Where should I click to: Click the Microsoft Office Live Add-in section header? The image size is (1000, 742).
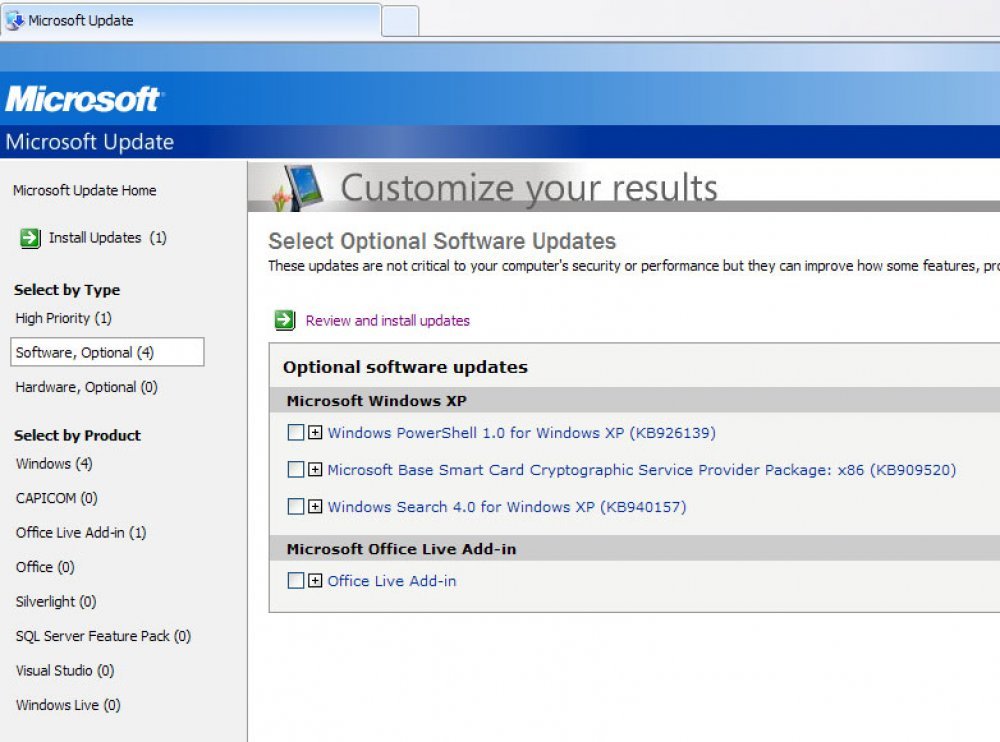click(x=401, y=549)
